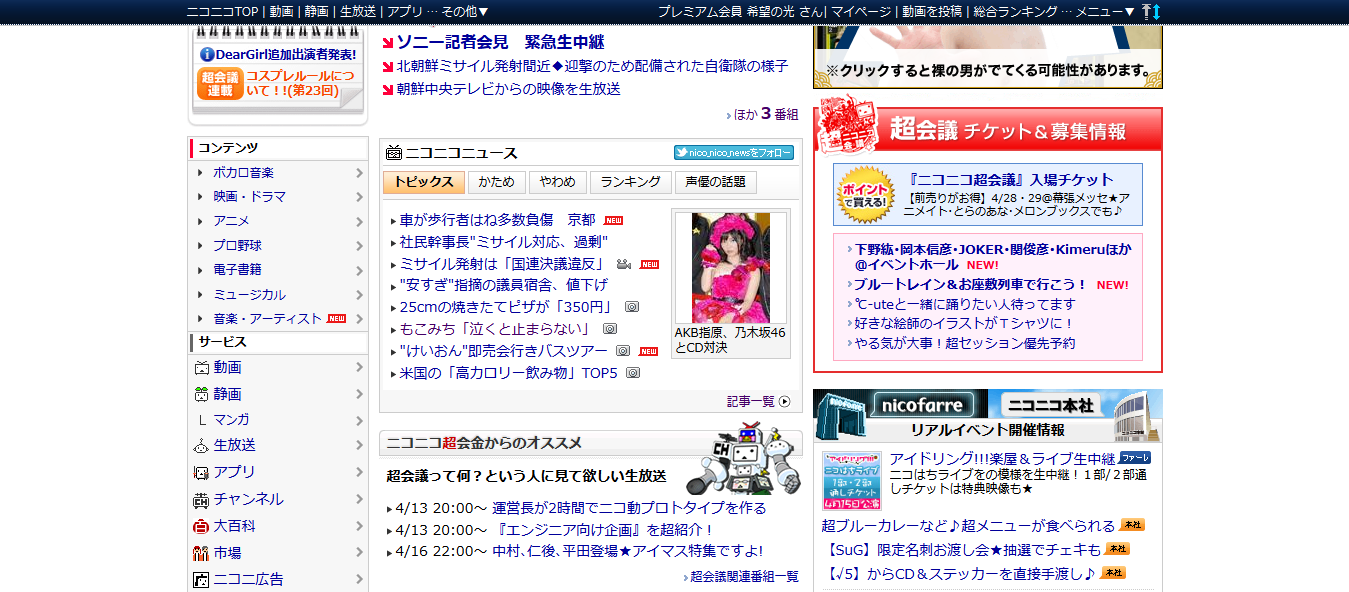The width and height of the screenshot is (1349, 592).
Task: Expand the その他▼ menu in top bar
Action: tap(464, 11)
